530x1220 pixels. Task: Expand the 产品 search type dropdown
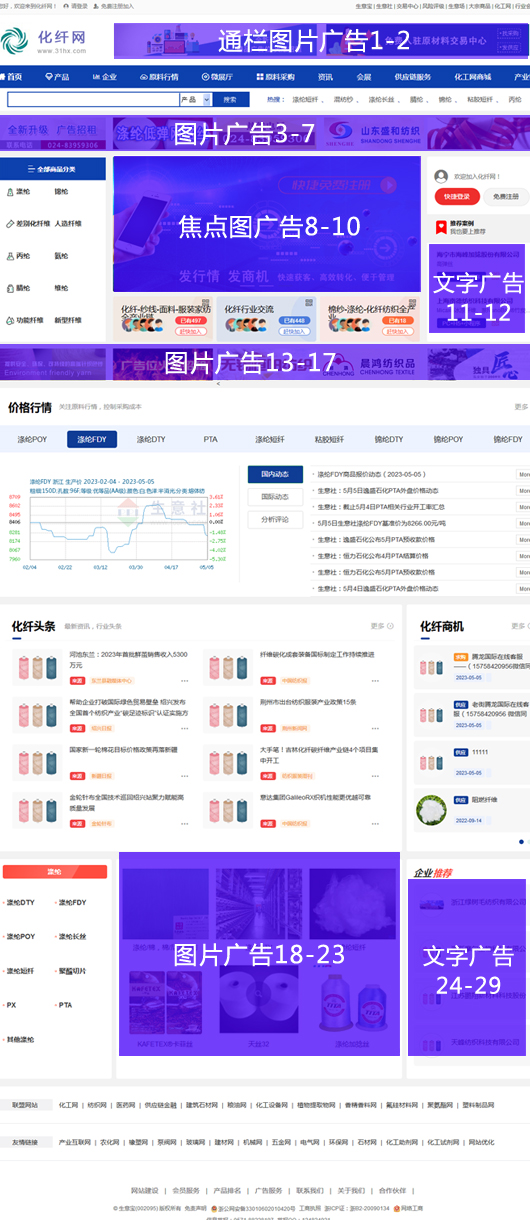pos(196,100)
